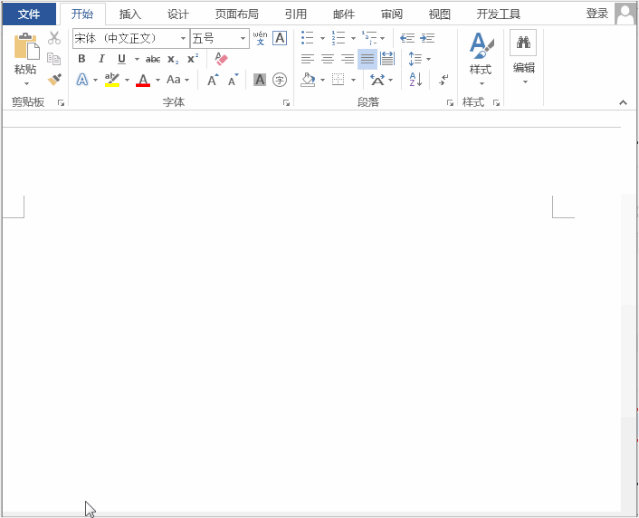Switch to the 审阅 Review tab
The image size is (639, 518).
(392, 14)
